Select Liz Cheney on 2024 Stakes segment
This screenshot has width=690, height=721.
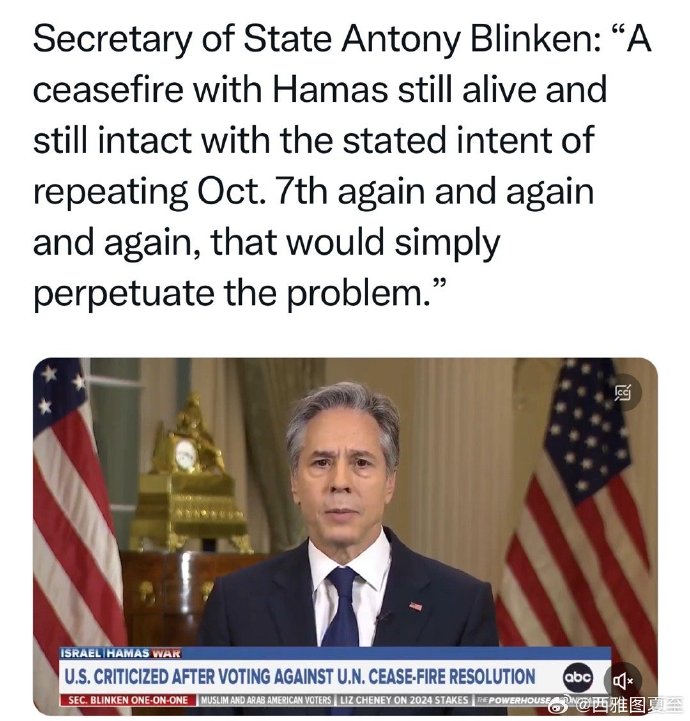[403, 700]
